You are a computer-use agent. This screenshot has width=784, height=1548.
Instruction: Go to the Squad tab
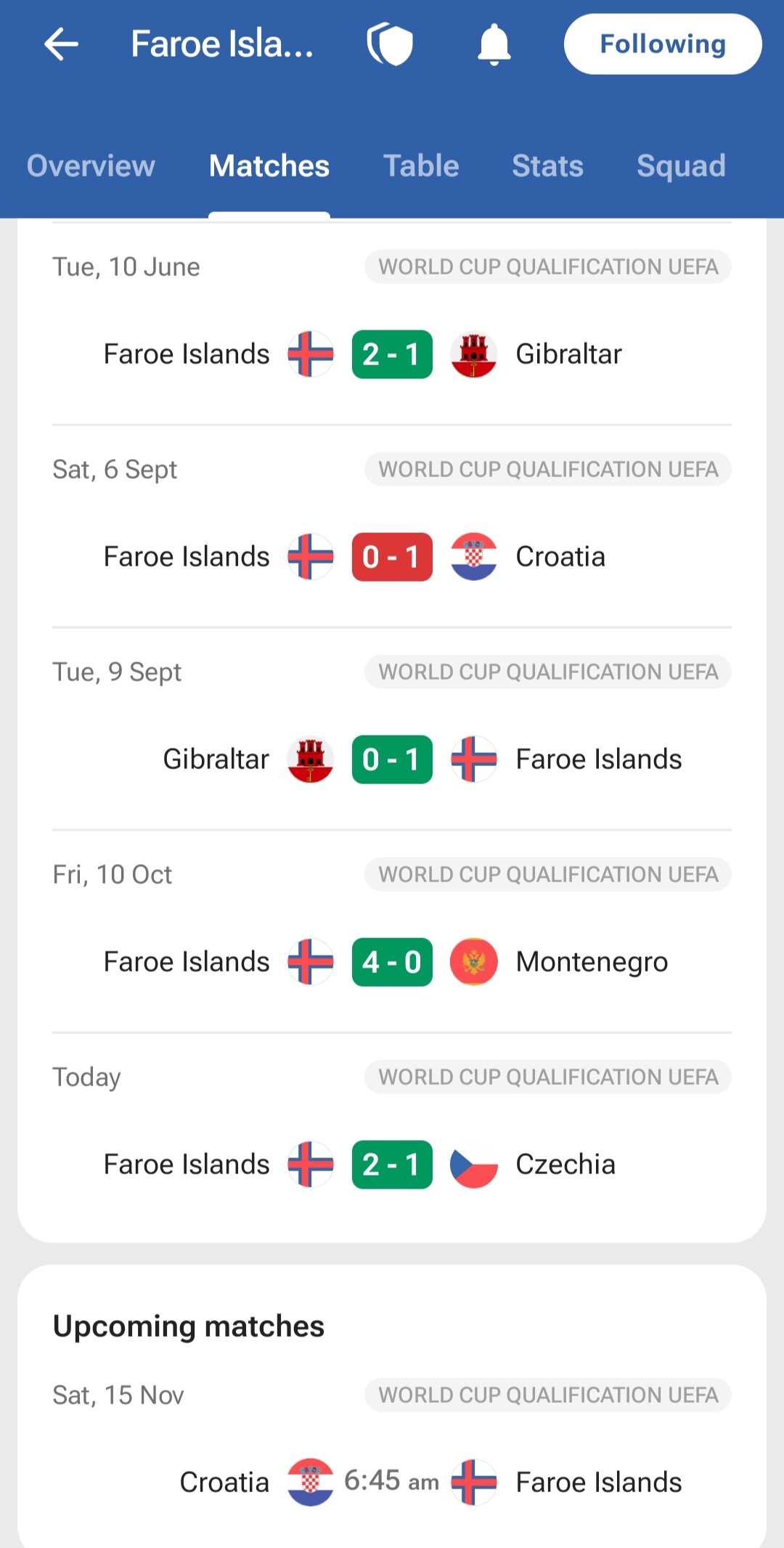coord(681,166)
